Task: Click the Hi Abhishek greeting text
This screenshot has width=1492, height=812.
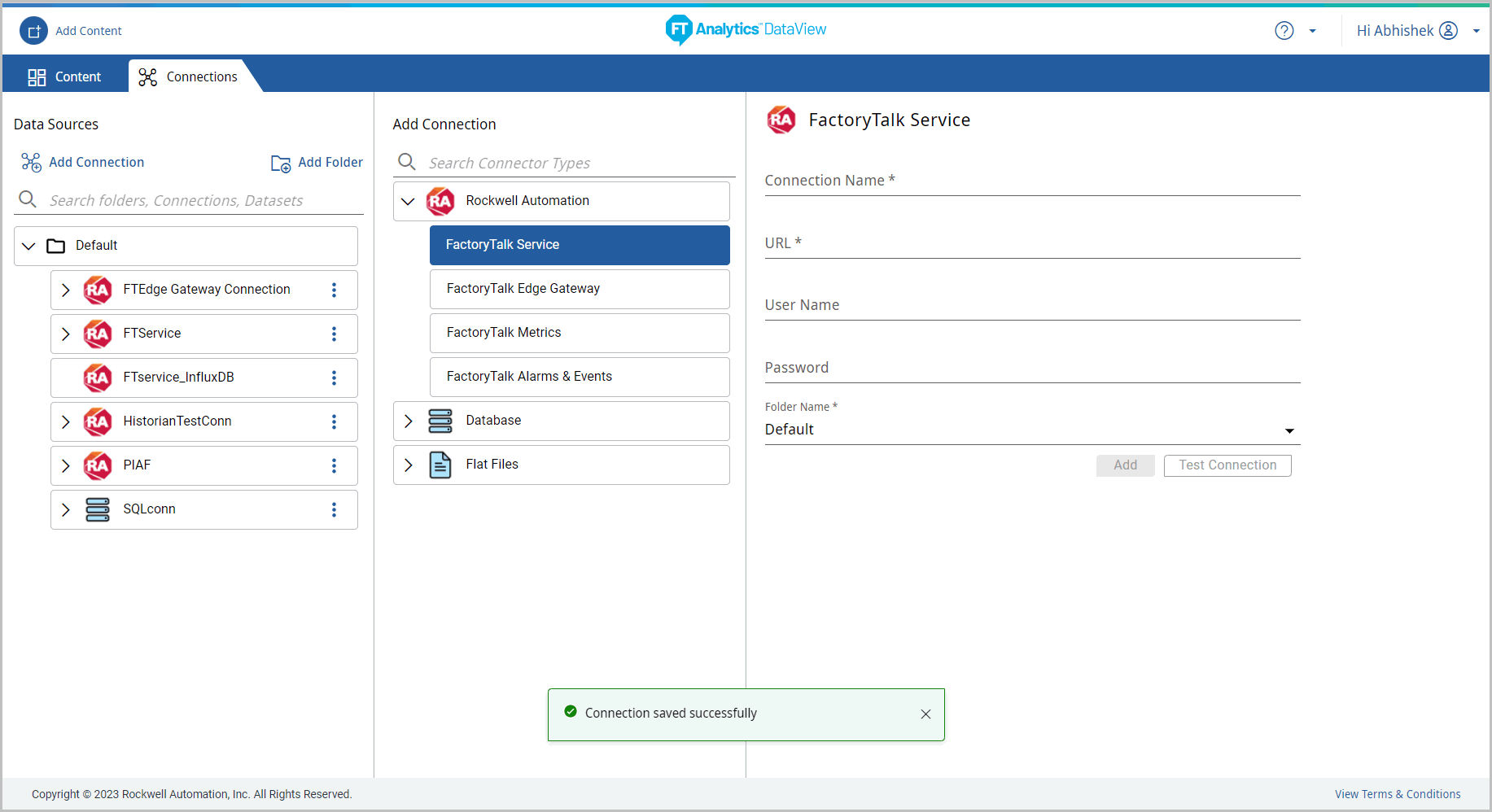Action: [1395, 31]
